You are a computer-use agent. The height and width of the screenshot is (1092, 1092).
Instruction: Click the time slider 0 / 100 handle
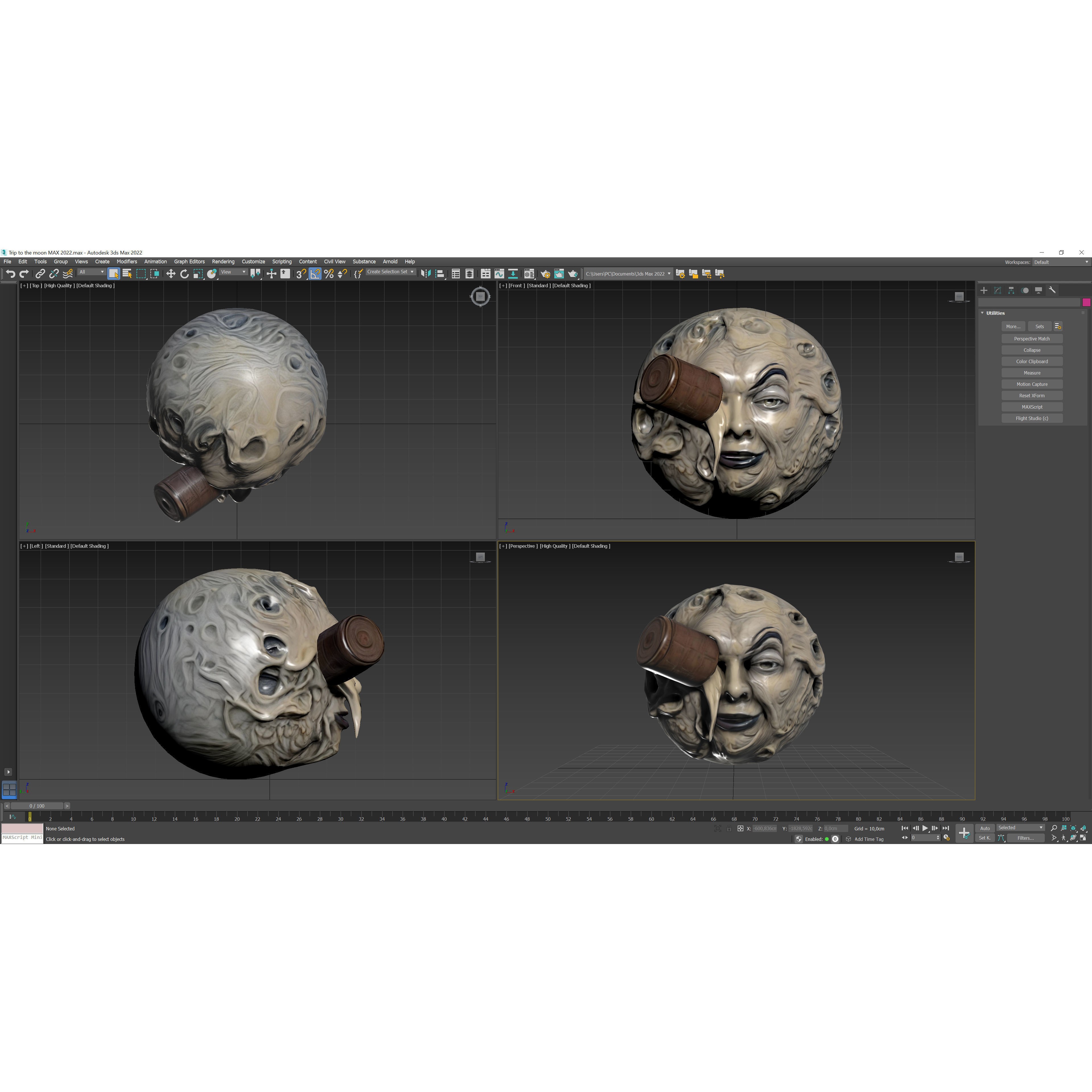coord(37,806)
